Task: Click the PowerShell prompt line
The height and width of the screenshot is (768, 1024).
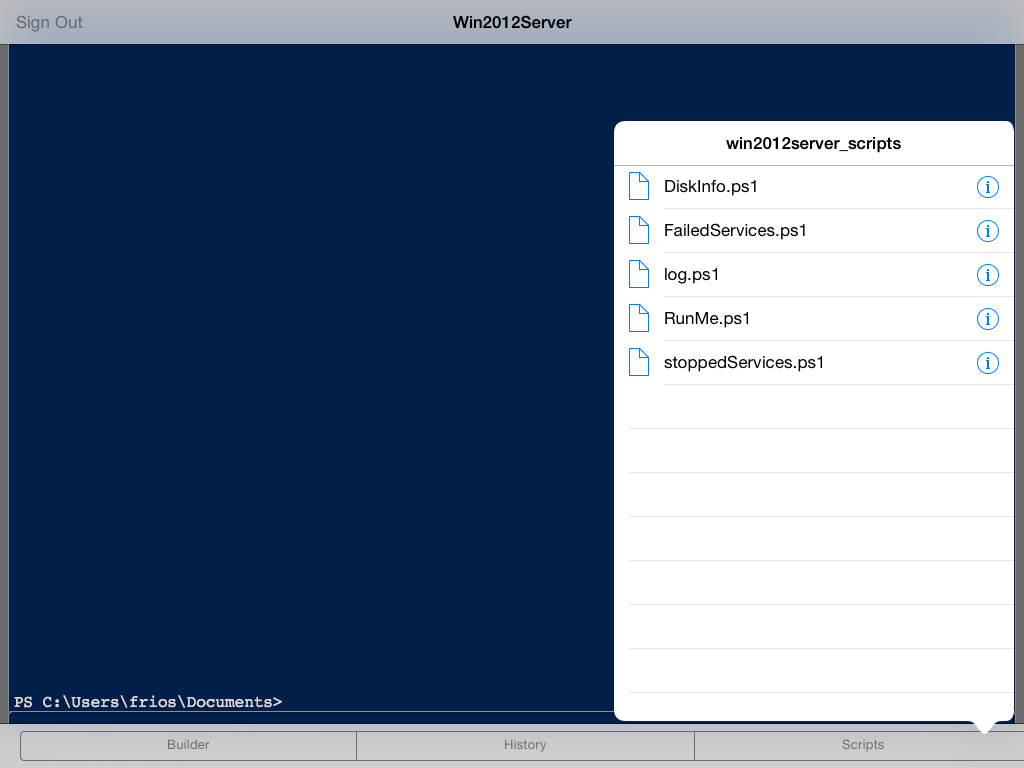Action: (148, 702)
